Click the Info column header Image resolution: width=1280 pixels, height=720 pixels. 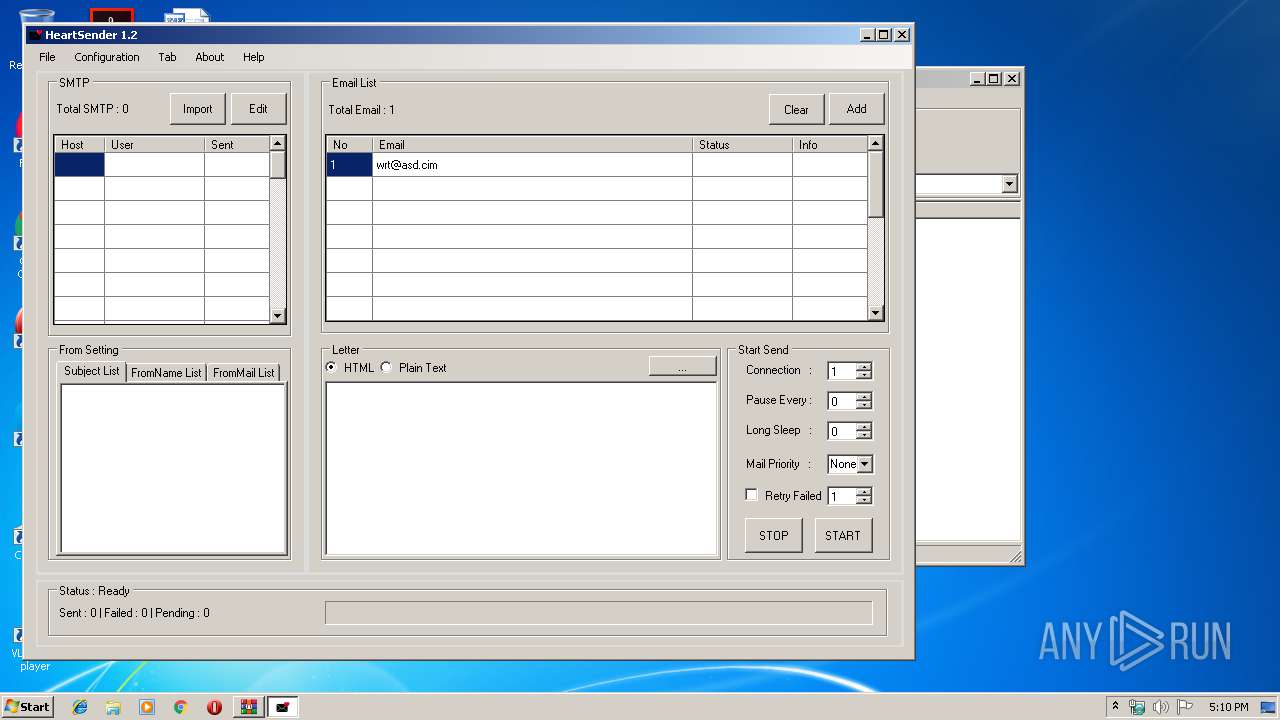tap(829, 145)
